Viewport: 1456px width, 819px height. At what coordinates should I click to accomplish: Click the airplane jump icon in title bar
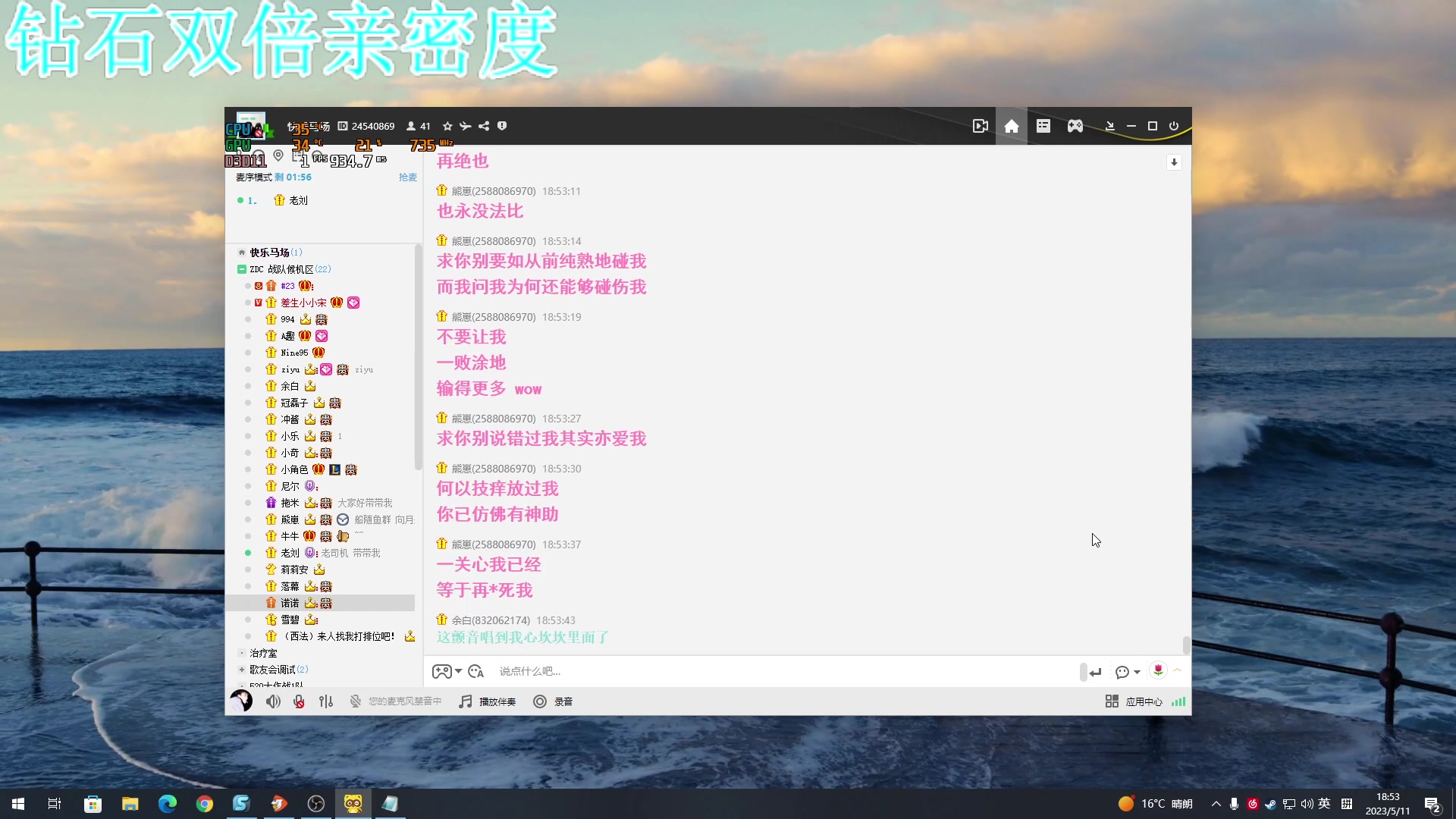pyautogui.click(x=465, y=126)
